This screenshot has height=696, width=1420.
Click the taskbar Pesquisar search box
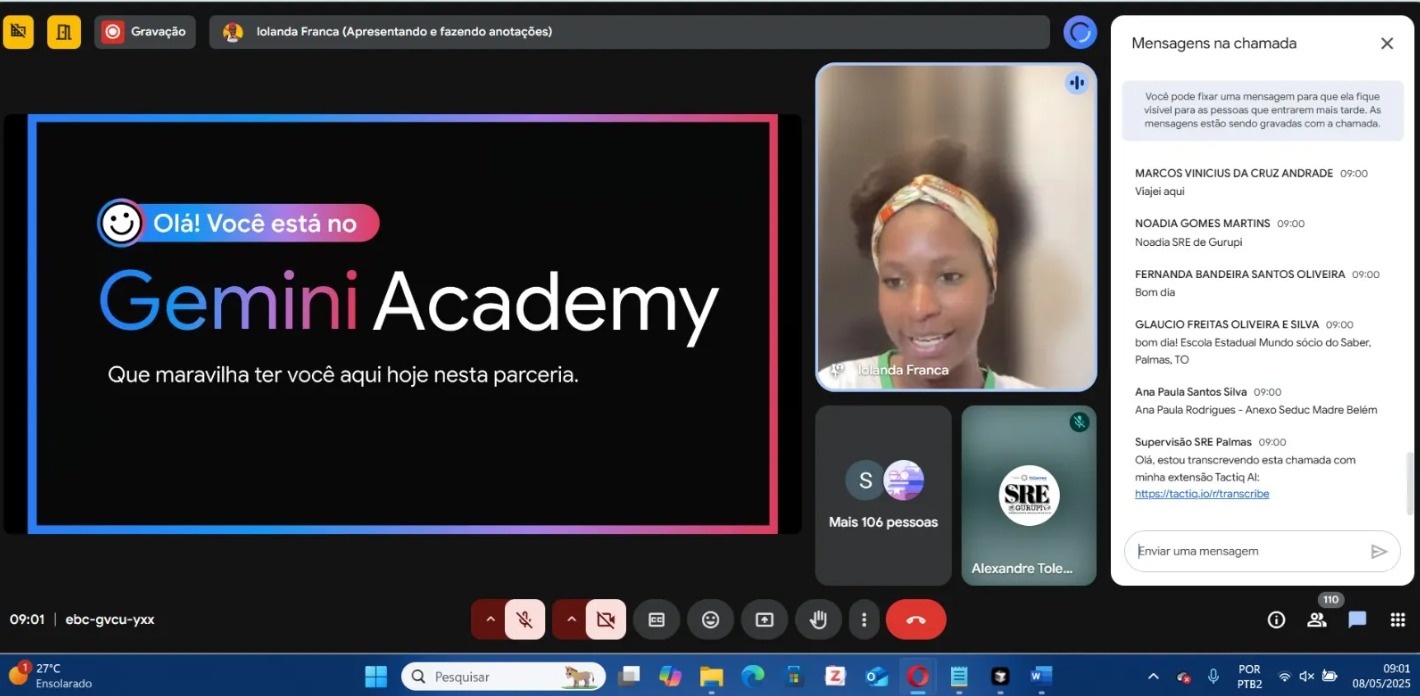coord(503,677)
